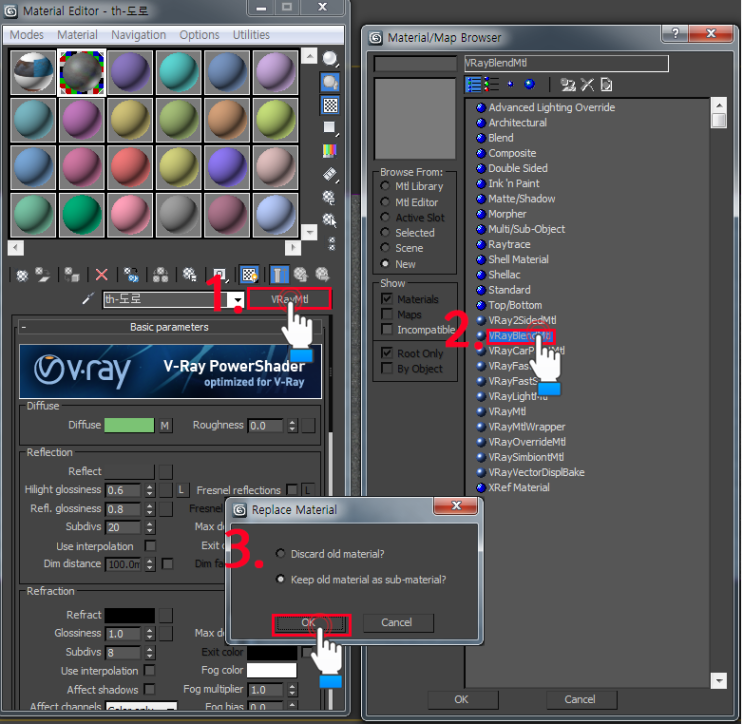Enable the Maps show checkbox
Screen dimensions: 743x724
[x=387, y=314]
